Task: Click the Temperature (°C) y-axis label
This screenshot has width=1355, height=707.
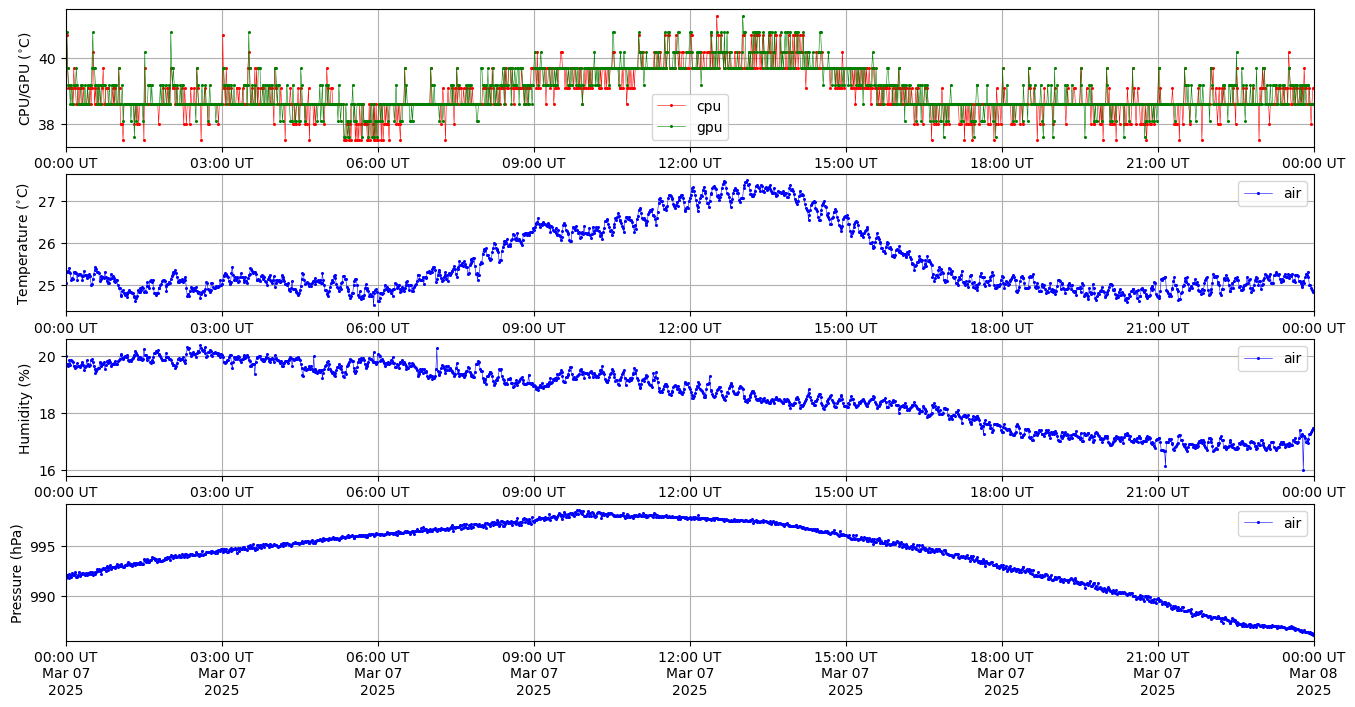Action: pyautogui.click(x=25, y=243)
